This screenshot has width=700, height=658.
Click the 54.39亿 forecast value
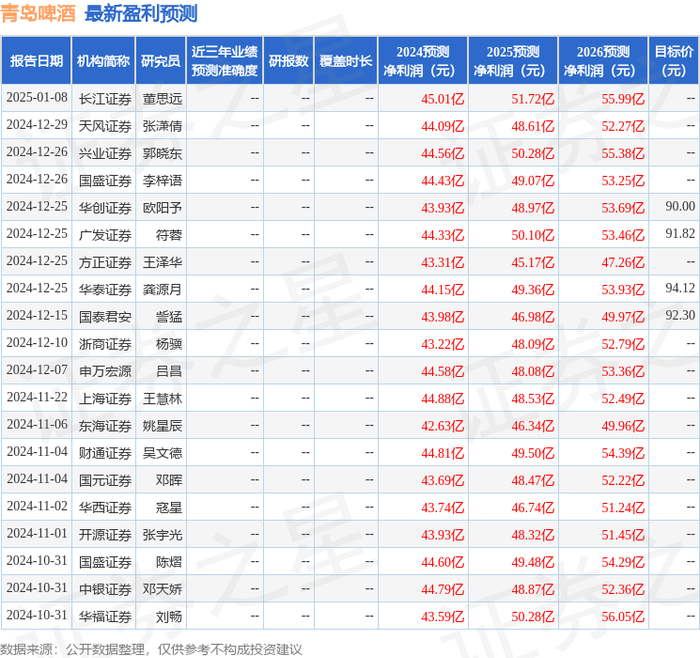point(623,453)
